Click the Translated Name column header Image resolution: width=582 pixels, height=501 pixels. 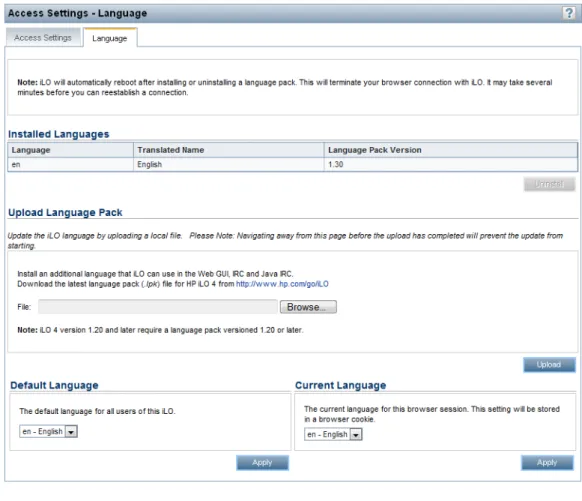coord(229,150)
